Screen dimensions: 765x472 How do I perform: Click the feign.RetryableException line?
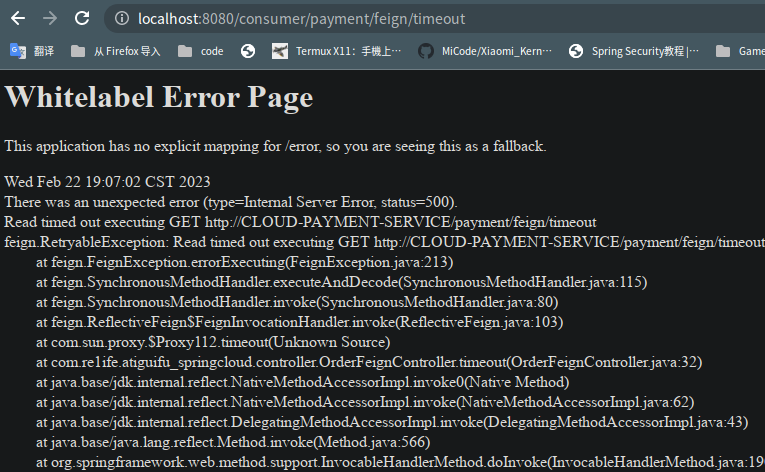384,242
